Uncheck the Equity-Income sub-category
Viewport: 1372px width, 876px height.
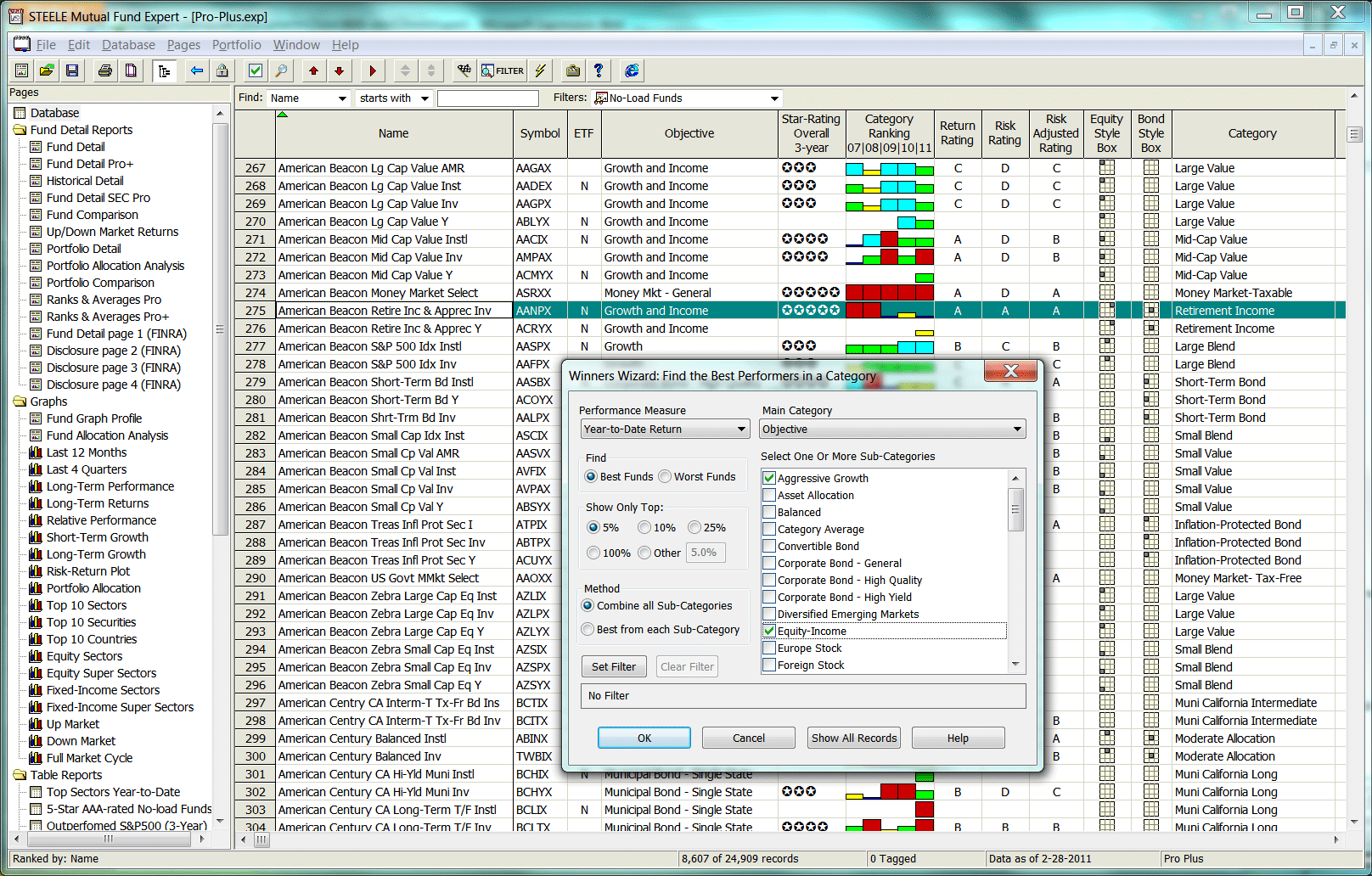click(x=769, y=631)
